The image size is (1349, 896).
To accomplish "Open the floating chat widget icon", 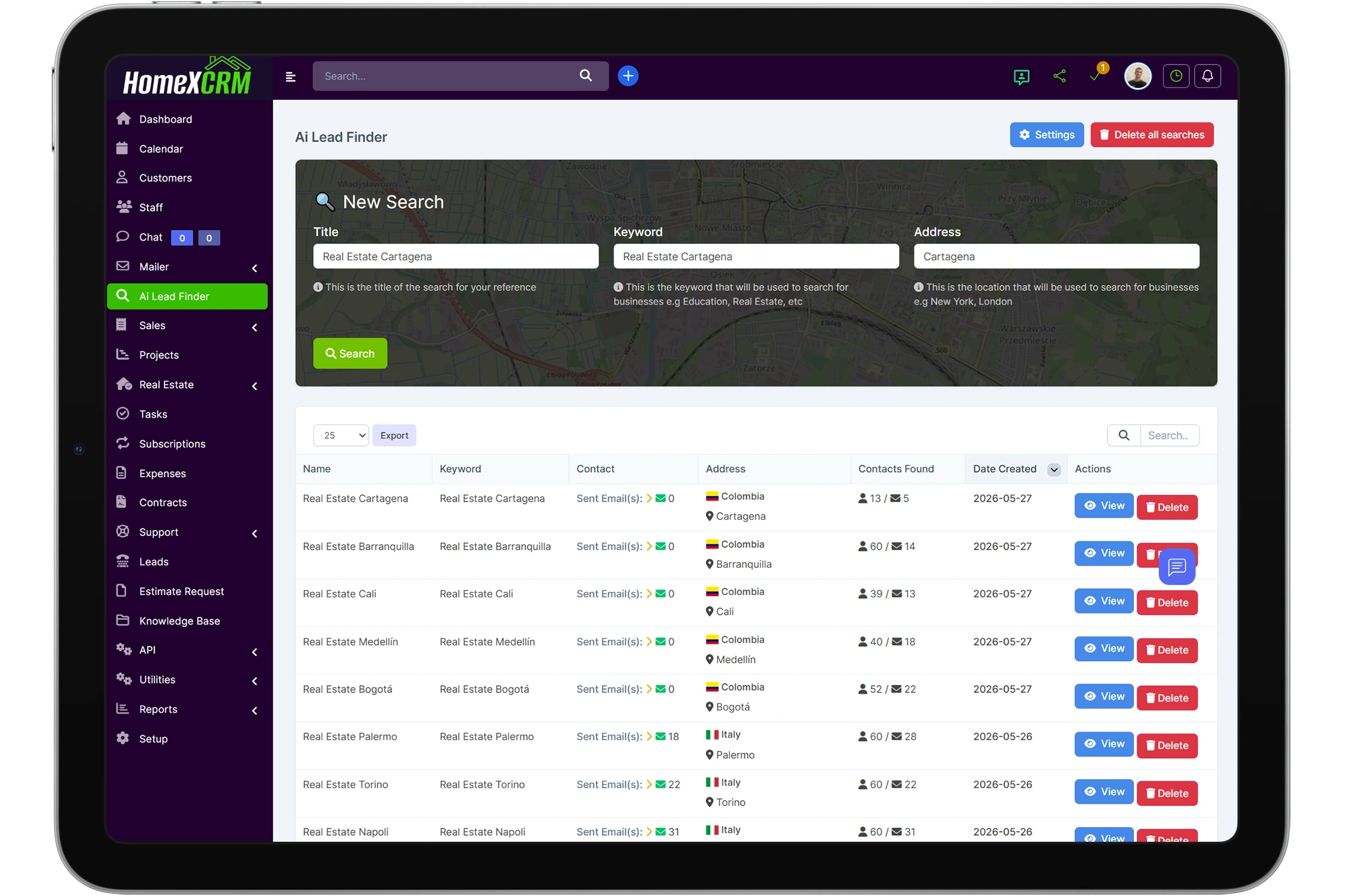I will 1177,567.
